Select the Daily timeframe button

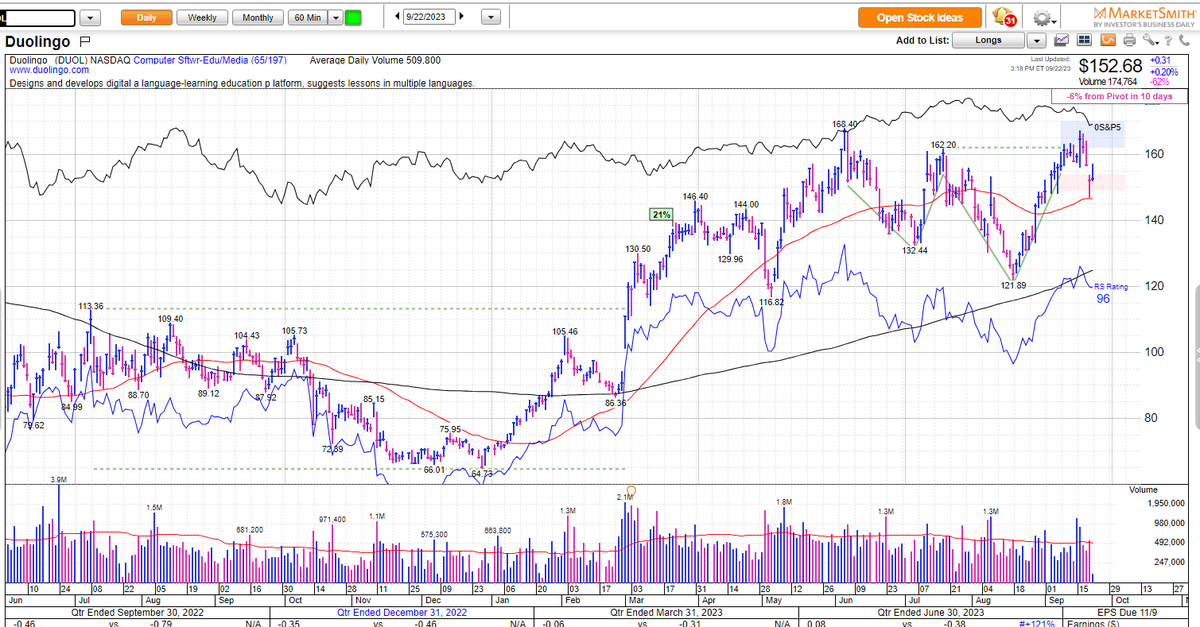[146, 16]
